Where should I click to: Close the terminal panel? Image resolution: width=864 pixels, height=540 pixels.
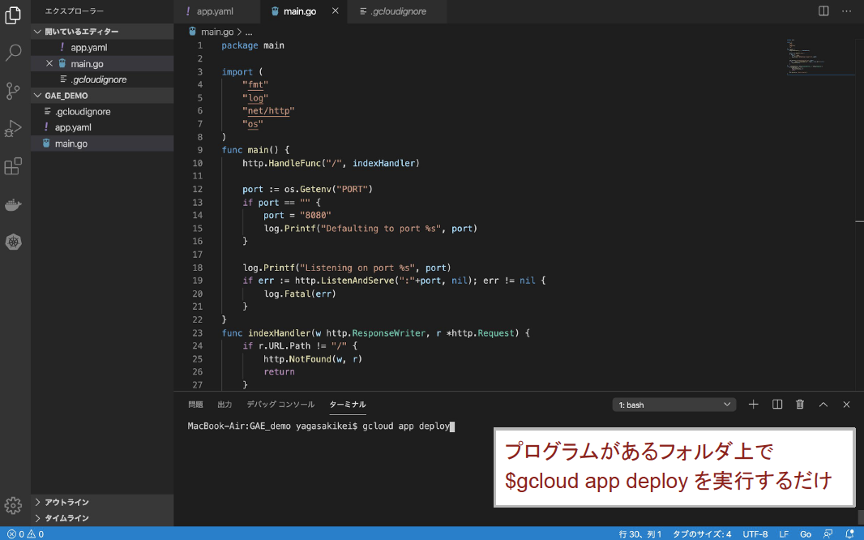[x=846, y=404]
